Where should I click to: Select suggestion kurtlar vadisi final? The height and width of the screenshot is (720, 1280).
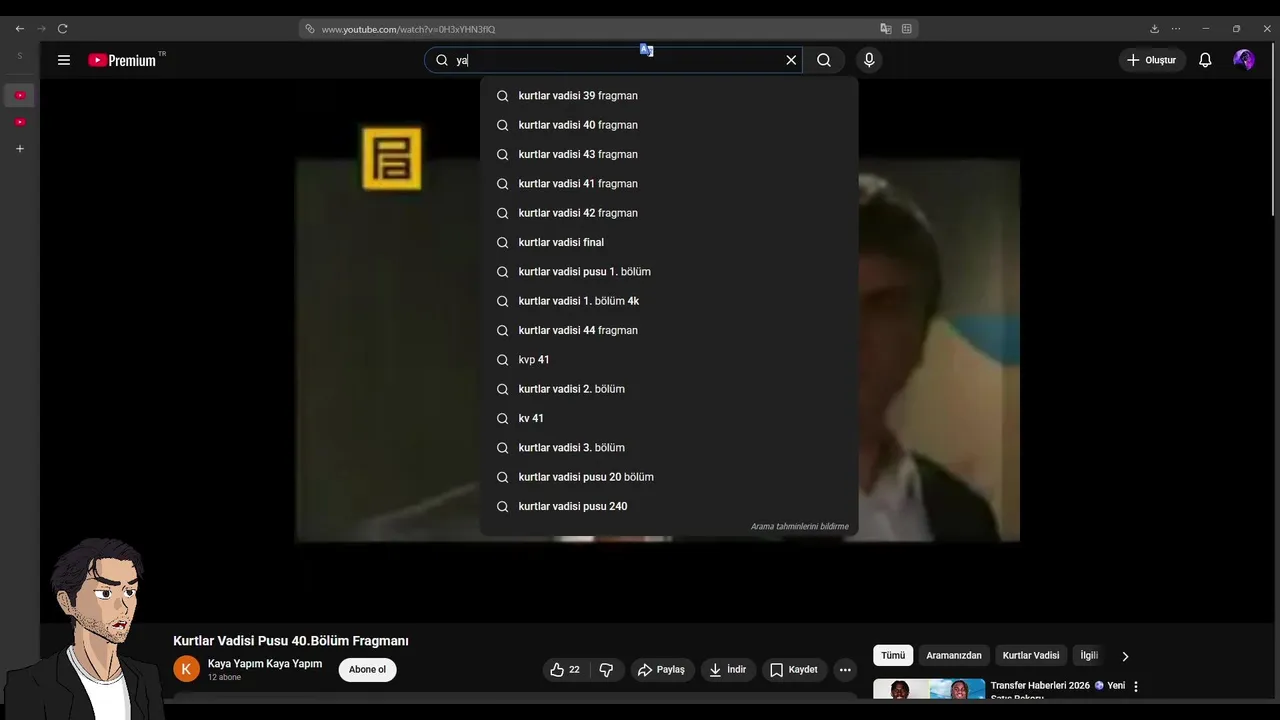coord(669,242)
